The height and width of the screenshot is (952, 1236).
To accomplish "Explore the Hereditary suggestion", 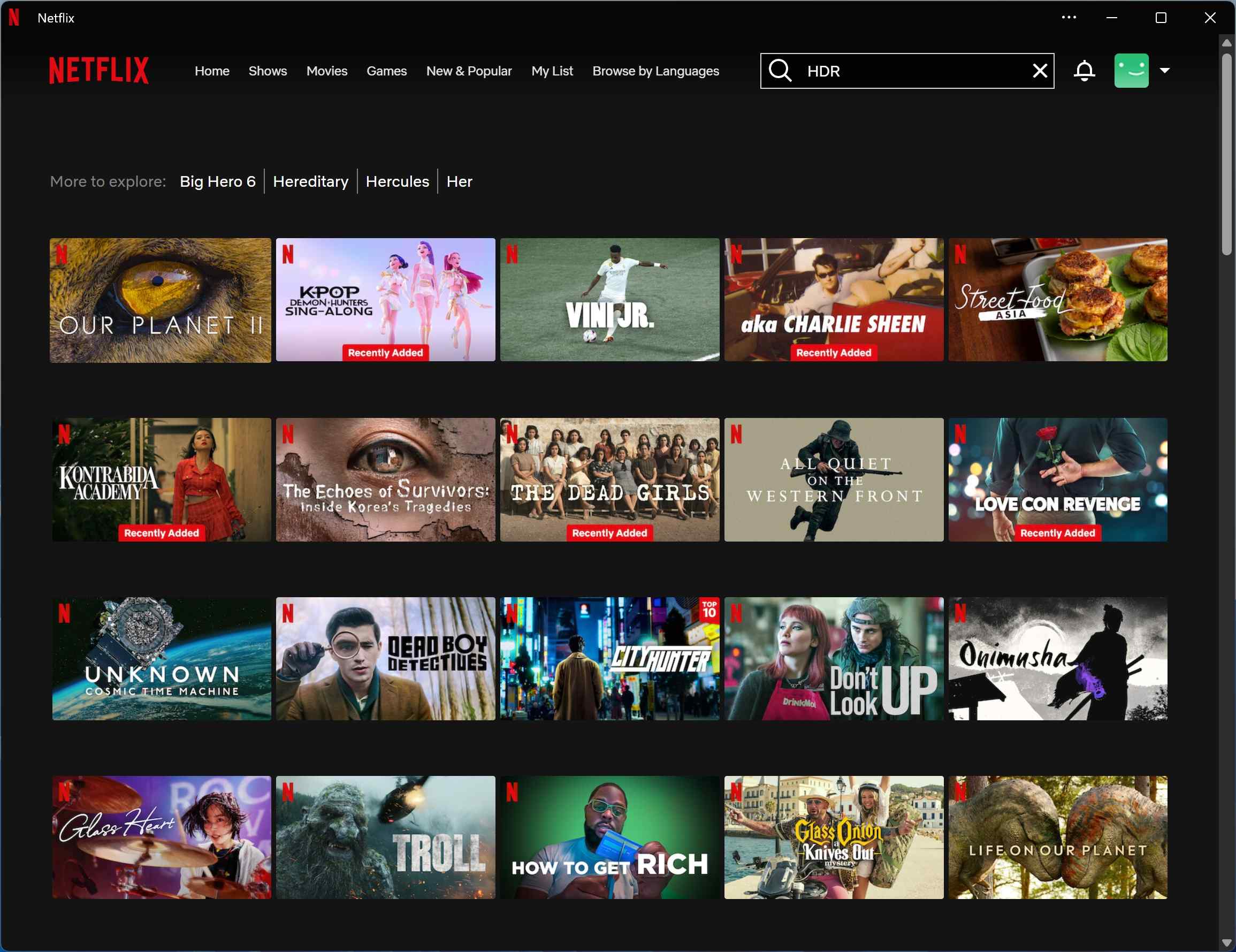I will 311,181.
